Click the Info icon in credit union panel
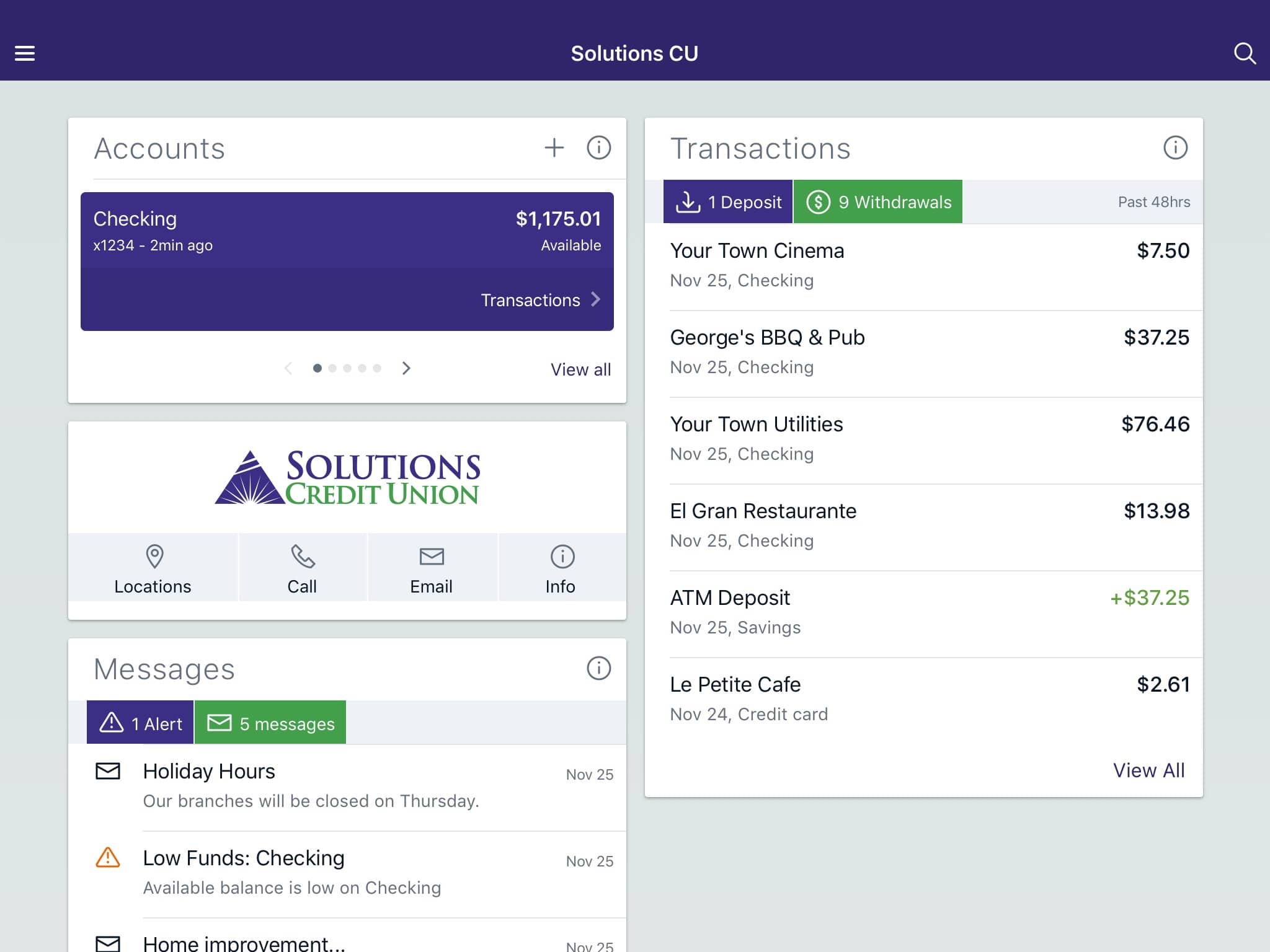Viewport: 1270px width, 952px height. [560, 556]
